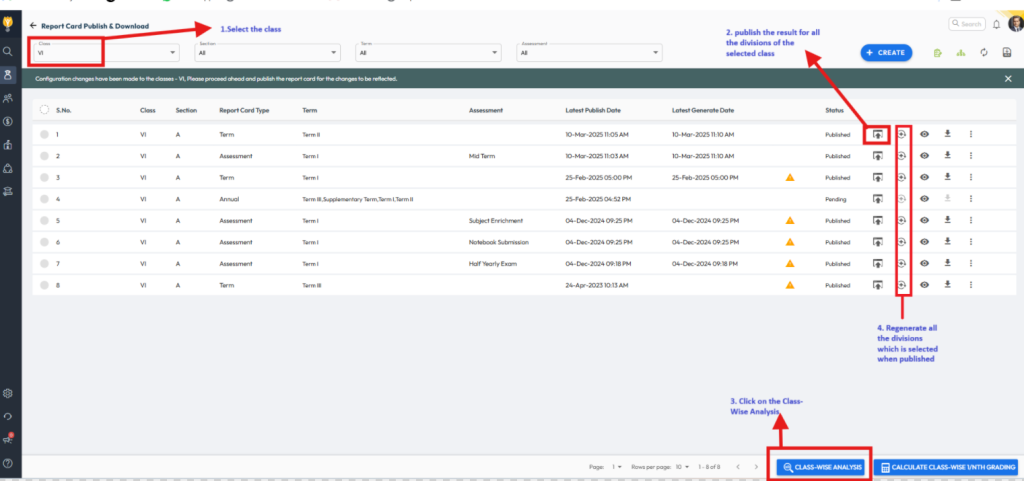
Task: Click the notification bell icon
Action: 996,24
